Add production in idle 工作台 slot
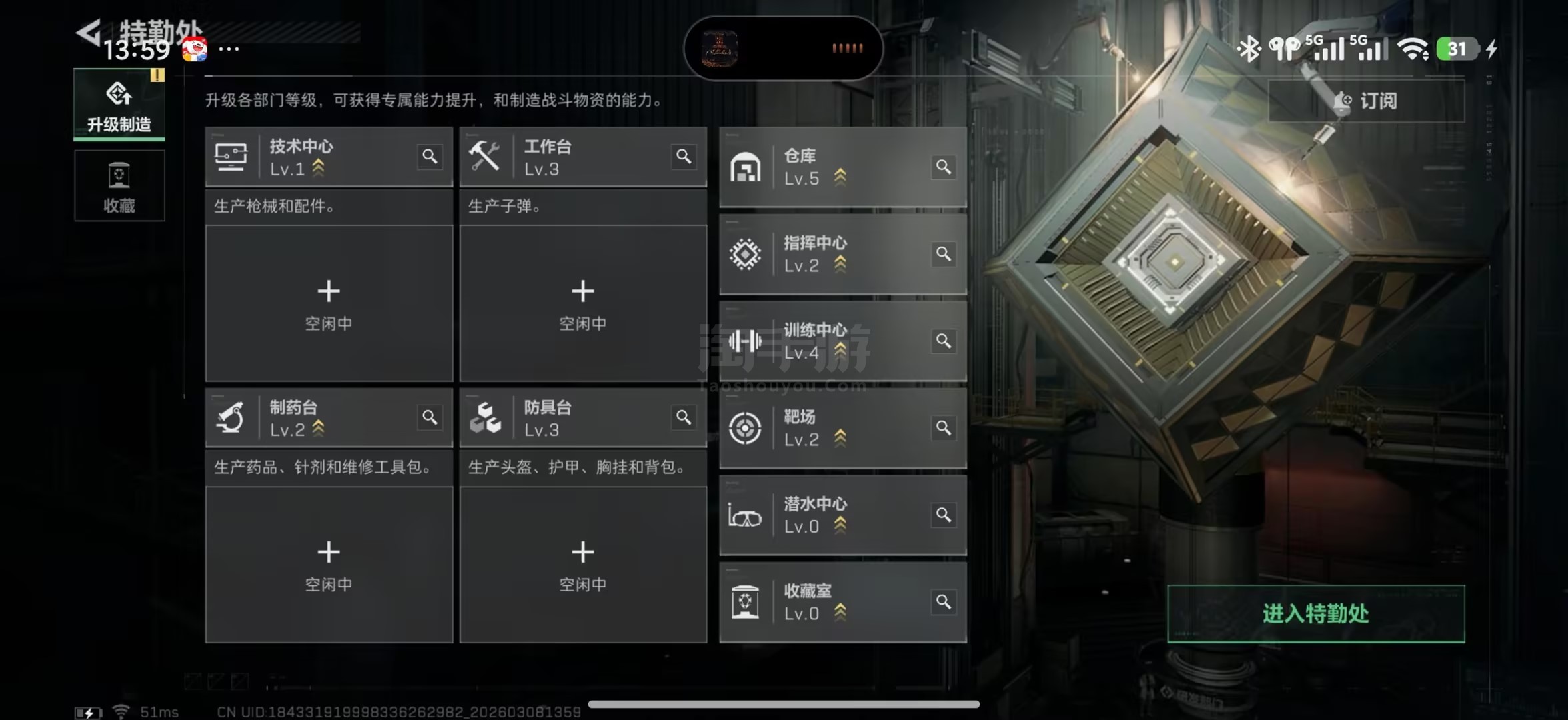This screenshot has width=1568, height=720. click(x=583, y=303)
